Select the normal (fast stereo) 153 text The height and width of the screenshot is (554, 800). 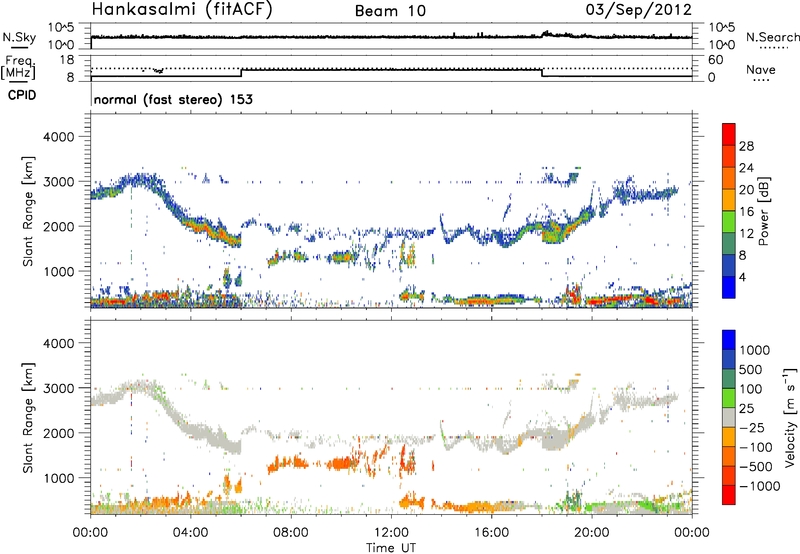click(173, 99)
